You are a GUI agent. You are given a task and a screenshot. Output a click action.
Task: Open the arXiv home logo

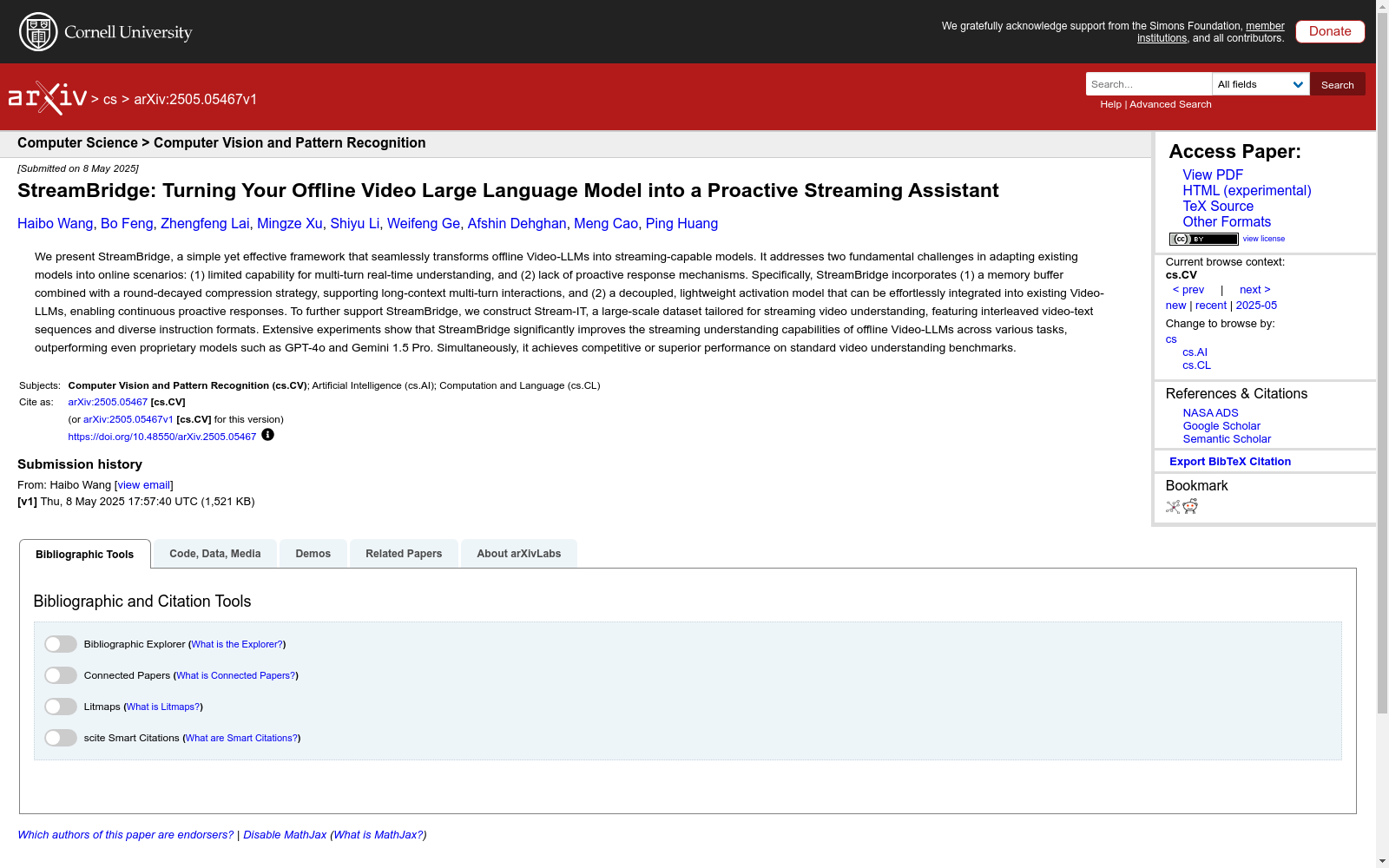pyautogui.click(x=48, y=98)
